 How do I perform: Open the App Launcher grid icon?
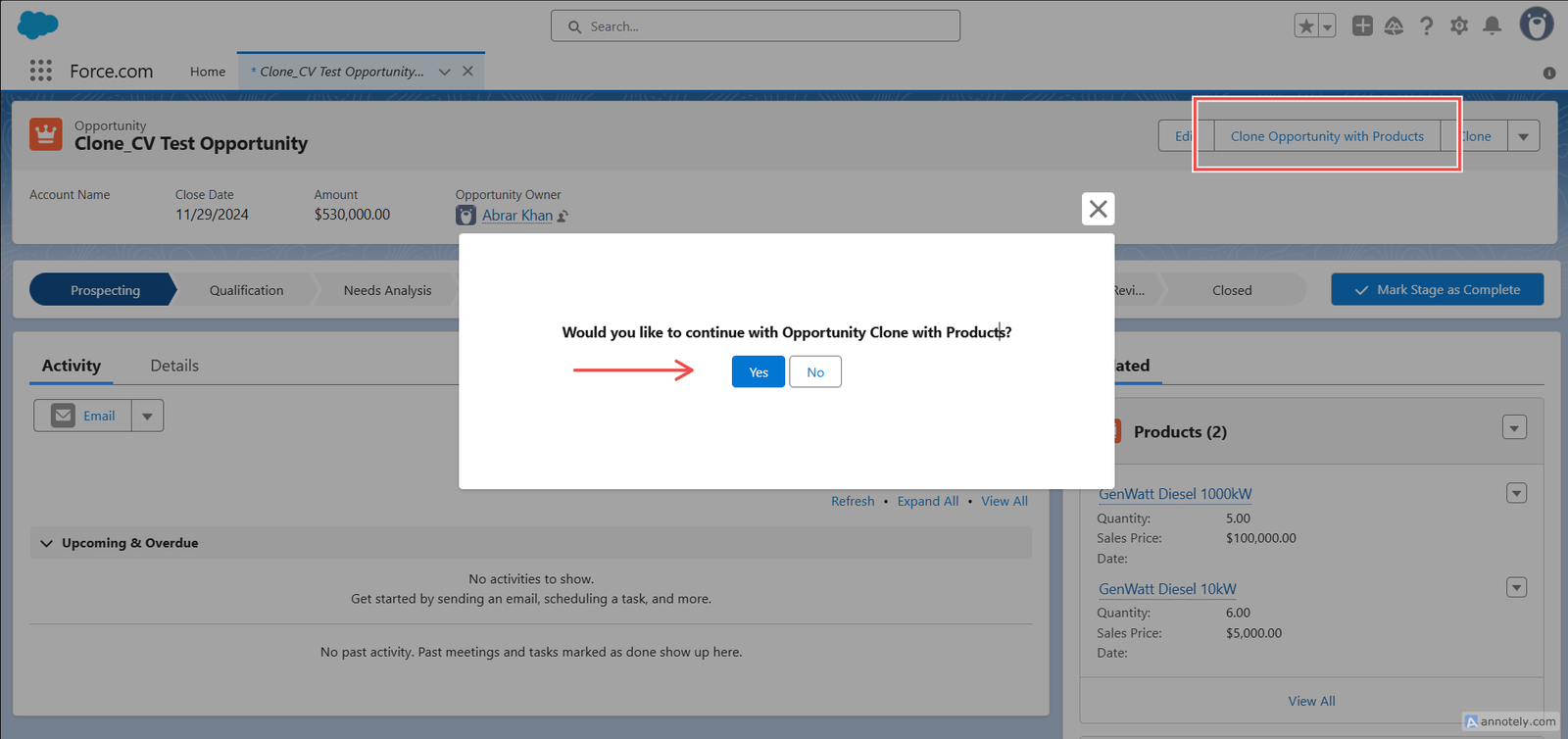point(40,71)
